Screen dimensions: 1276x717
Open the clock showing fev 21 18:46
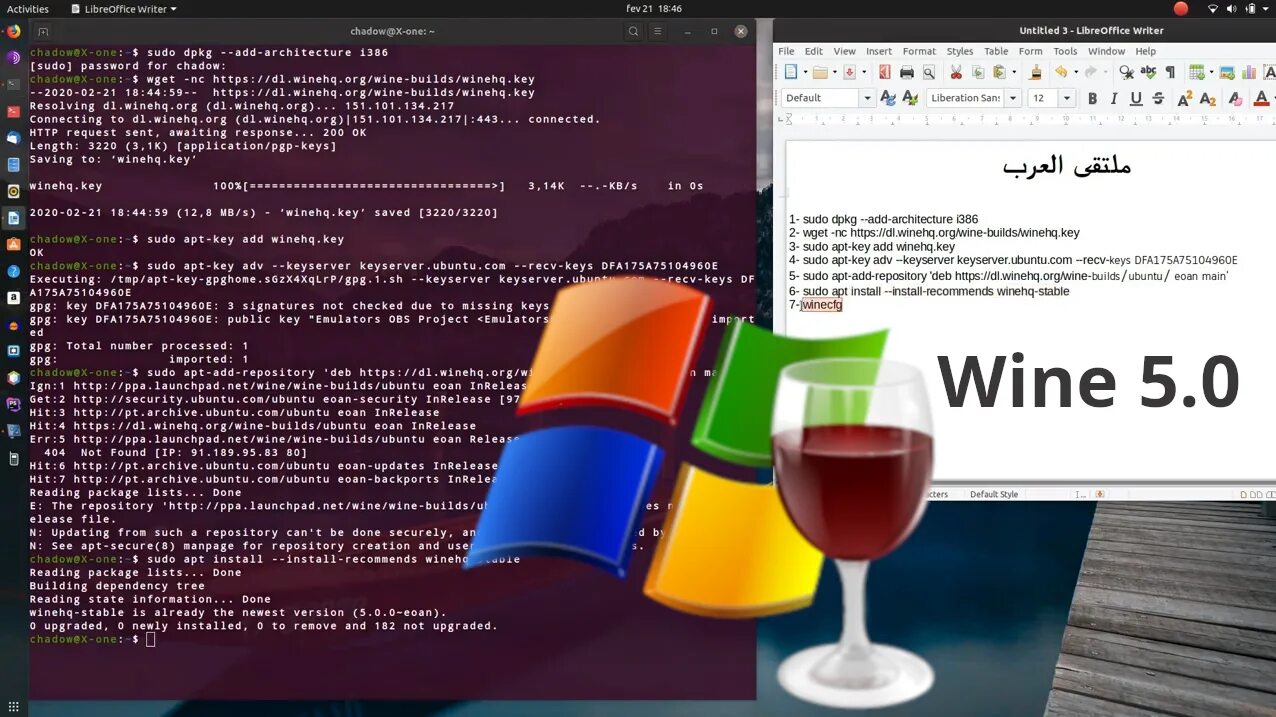pyautogui.click(x=654, y=9)
